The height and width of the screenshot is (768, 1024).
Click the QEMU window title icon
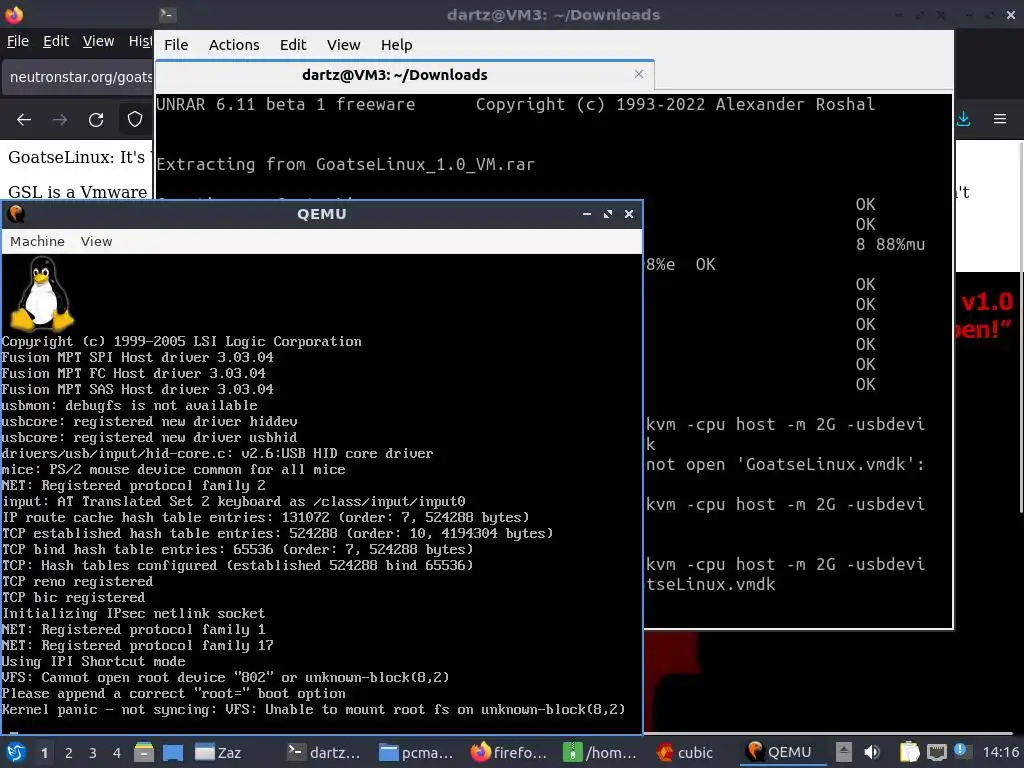tap(16, 214)
